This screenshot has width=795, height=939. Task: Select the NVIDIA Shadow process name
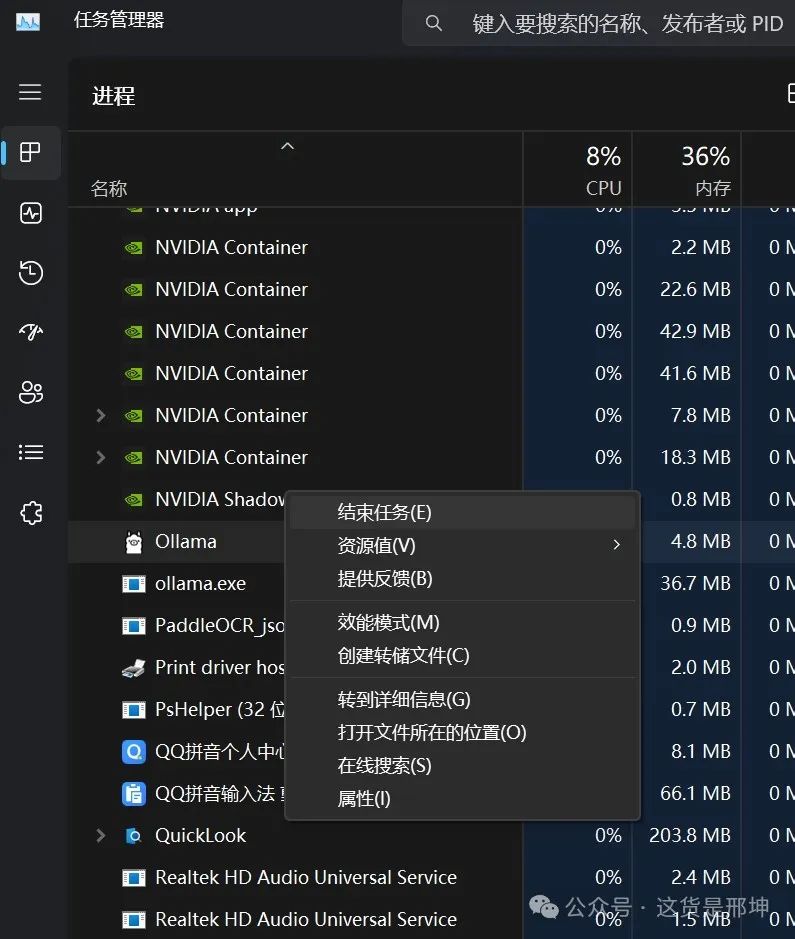tap(220, 499)
